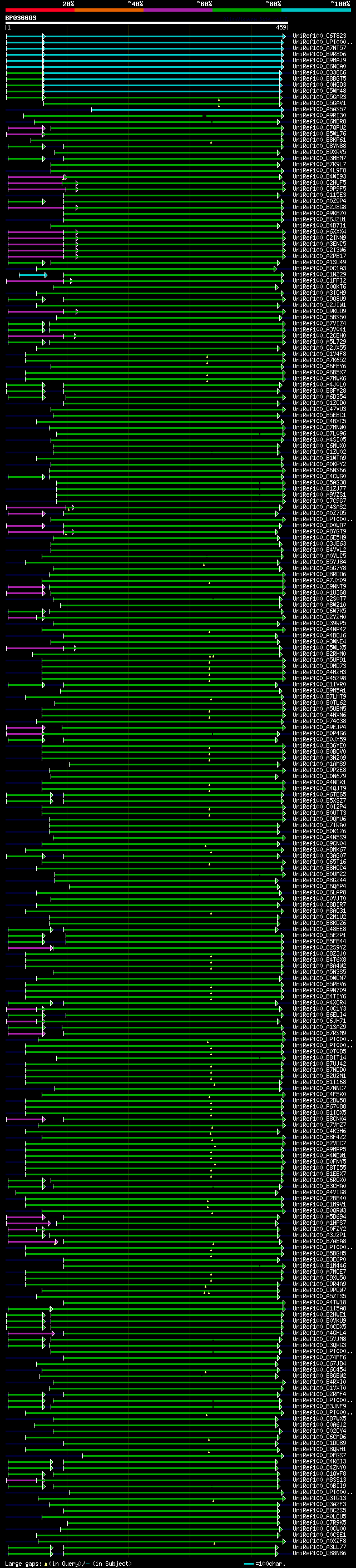The height and width of the screenshot is (1568, 356).
Task: Click the UniRef100_Q5WLX5 label
Action: pos(319,648)
